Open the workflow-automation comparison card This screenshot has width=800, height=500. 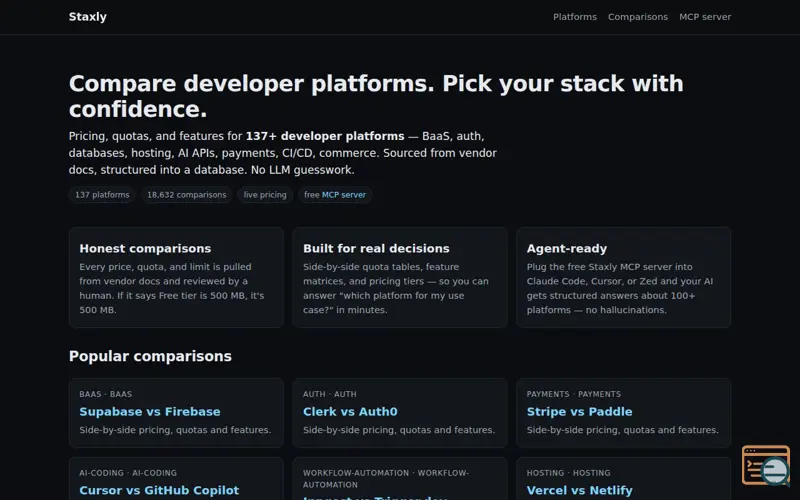(x=399, y=479)
